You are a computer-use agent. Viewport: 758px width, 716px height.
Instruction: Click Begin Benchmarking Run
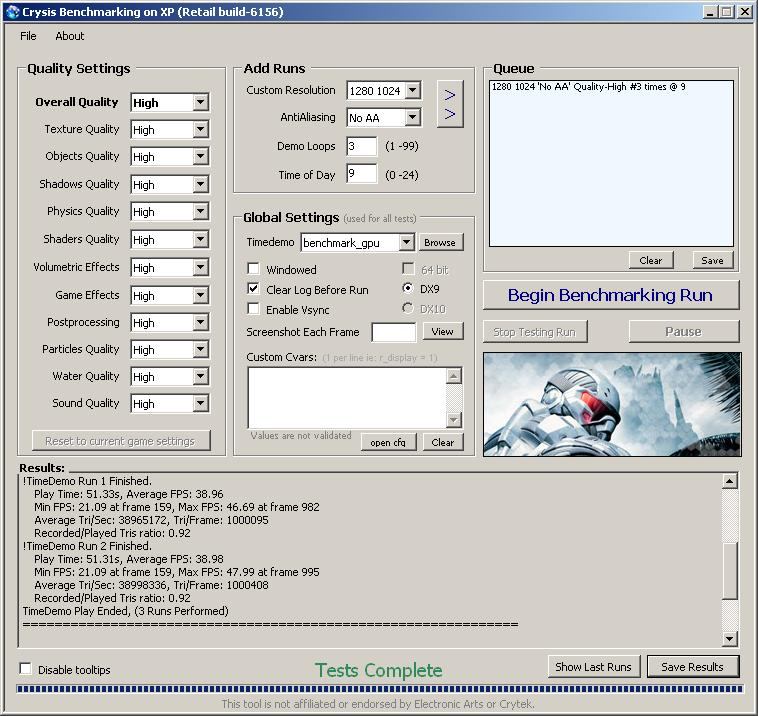pos(611,295)
